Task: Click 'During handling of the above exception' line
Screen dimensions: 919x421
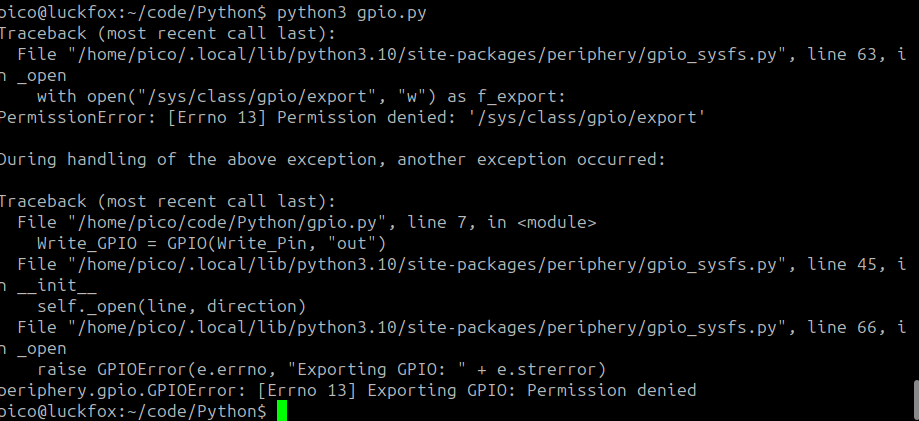Action: pyautogui.click(x=332, y=159)
